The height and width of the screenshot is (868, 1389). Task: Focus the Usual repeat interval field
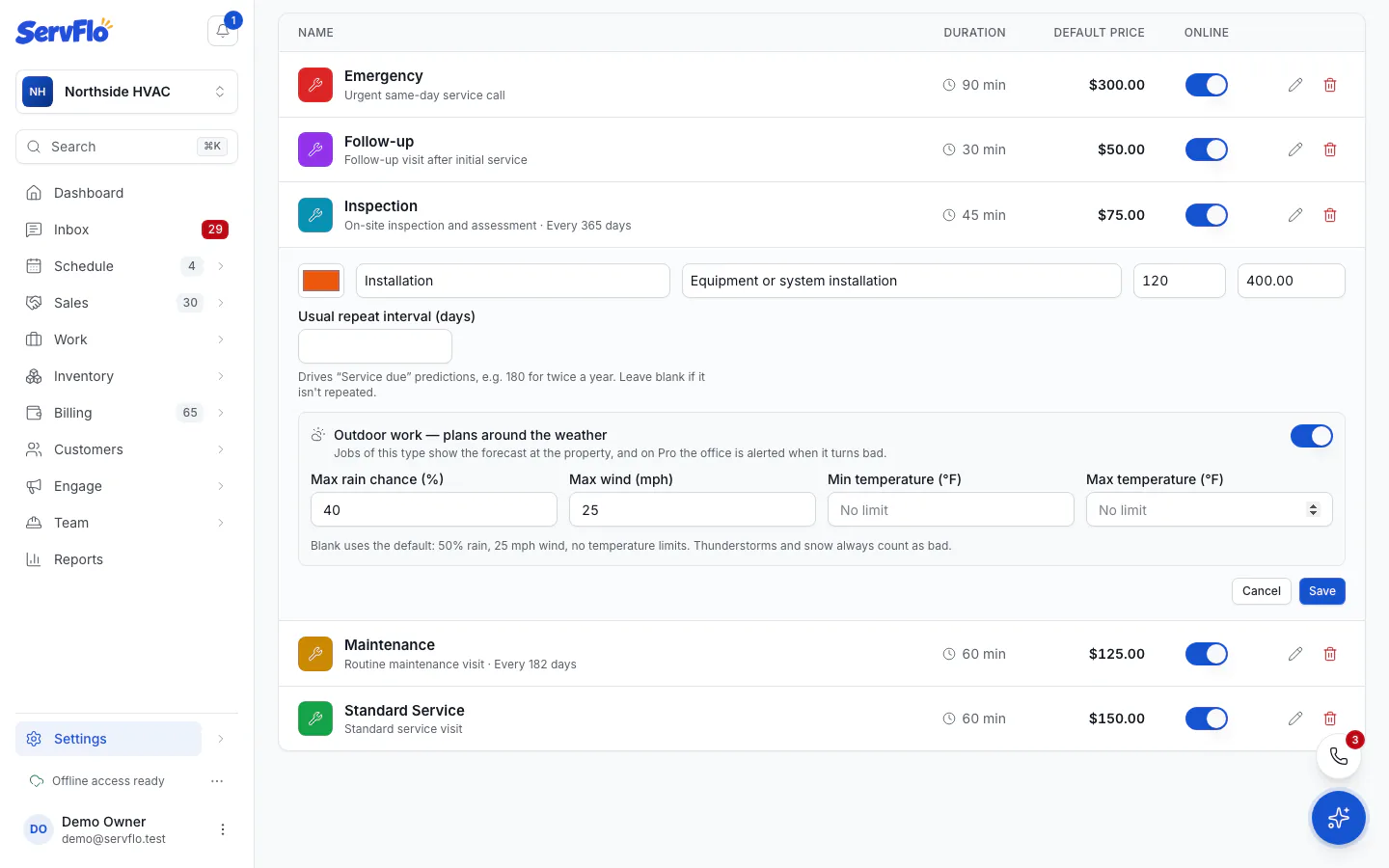[375, 346]
